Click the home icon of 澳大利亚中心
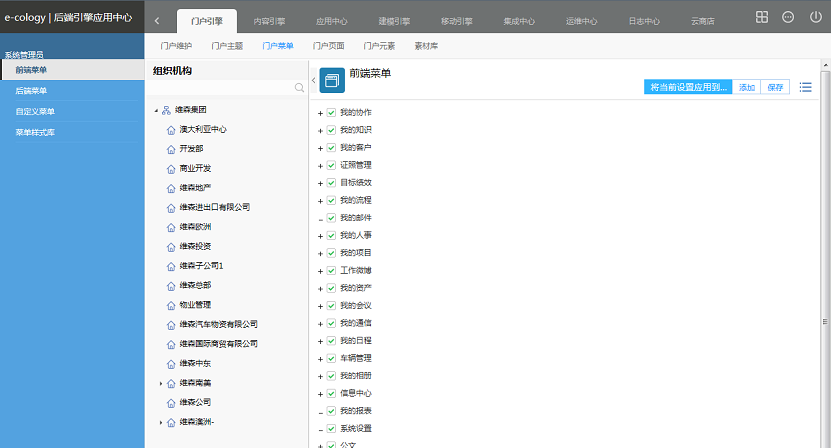 pos(171,130)
